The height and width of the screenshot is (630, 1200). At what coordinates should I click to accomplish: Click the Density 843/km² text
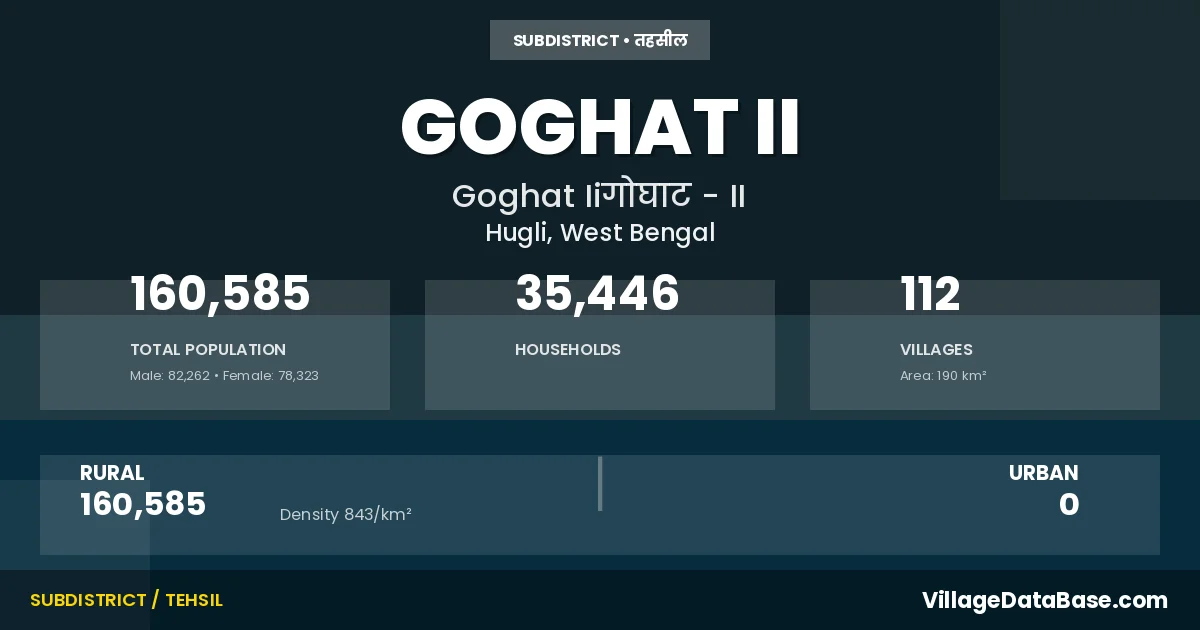[346, 515]
